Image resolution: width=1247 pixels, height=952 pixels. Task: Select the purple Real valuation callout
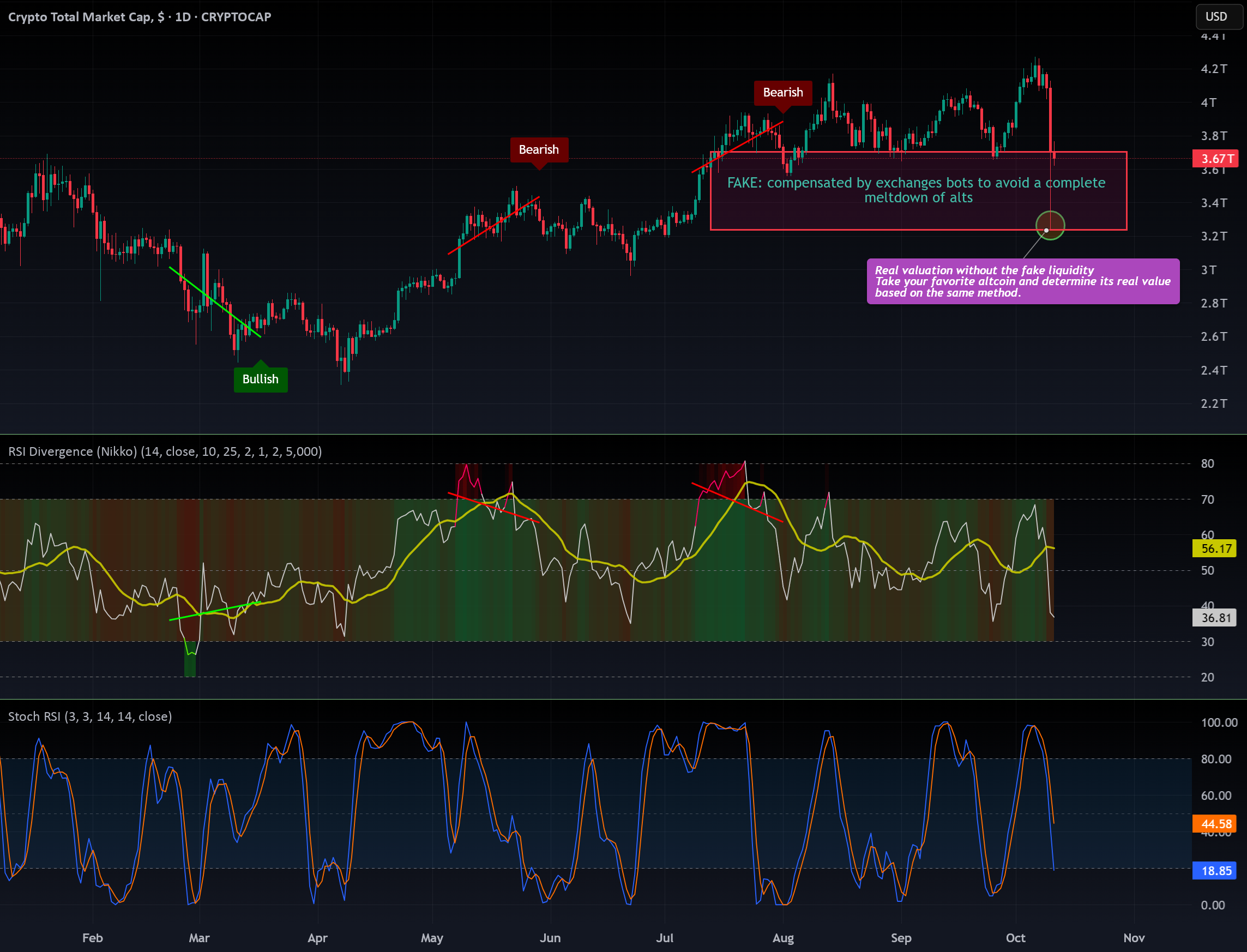pos(1023,282)
